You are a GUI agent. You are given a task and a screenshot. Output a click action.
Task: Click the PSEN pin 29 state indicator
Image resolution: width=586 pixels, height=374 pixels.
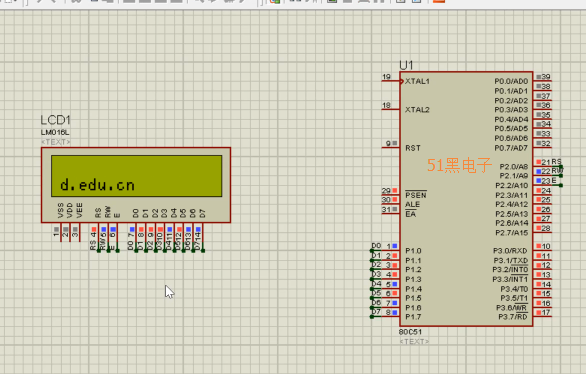395,191
